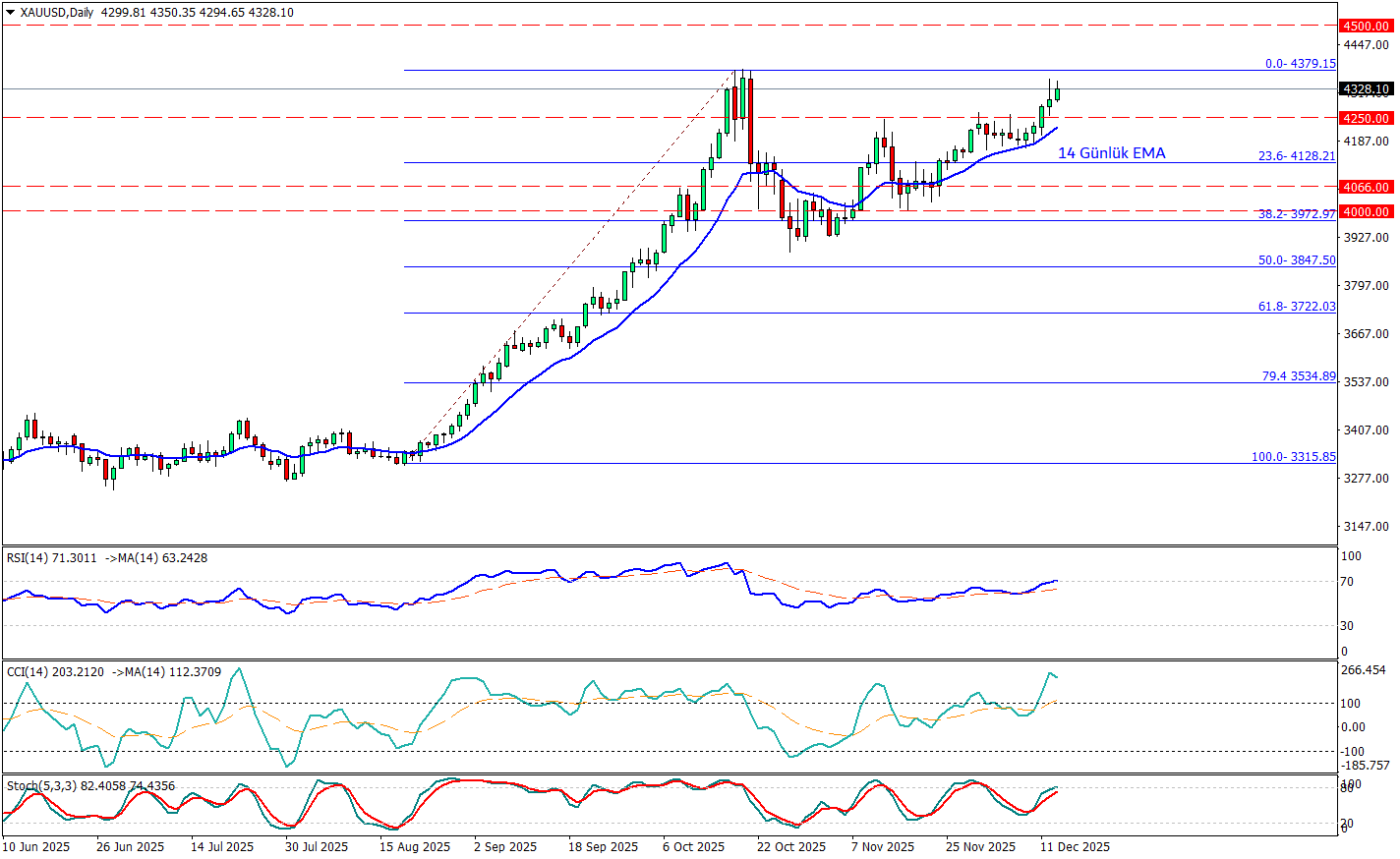Click the Fibonacci 38.2- 3972.97 label
Image resolution: width=1400 pixels, height=859 pixels.
[x=1297, y=214]
